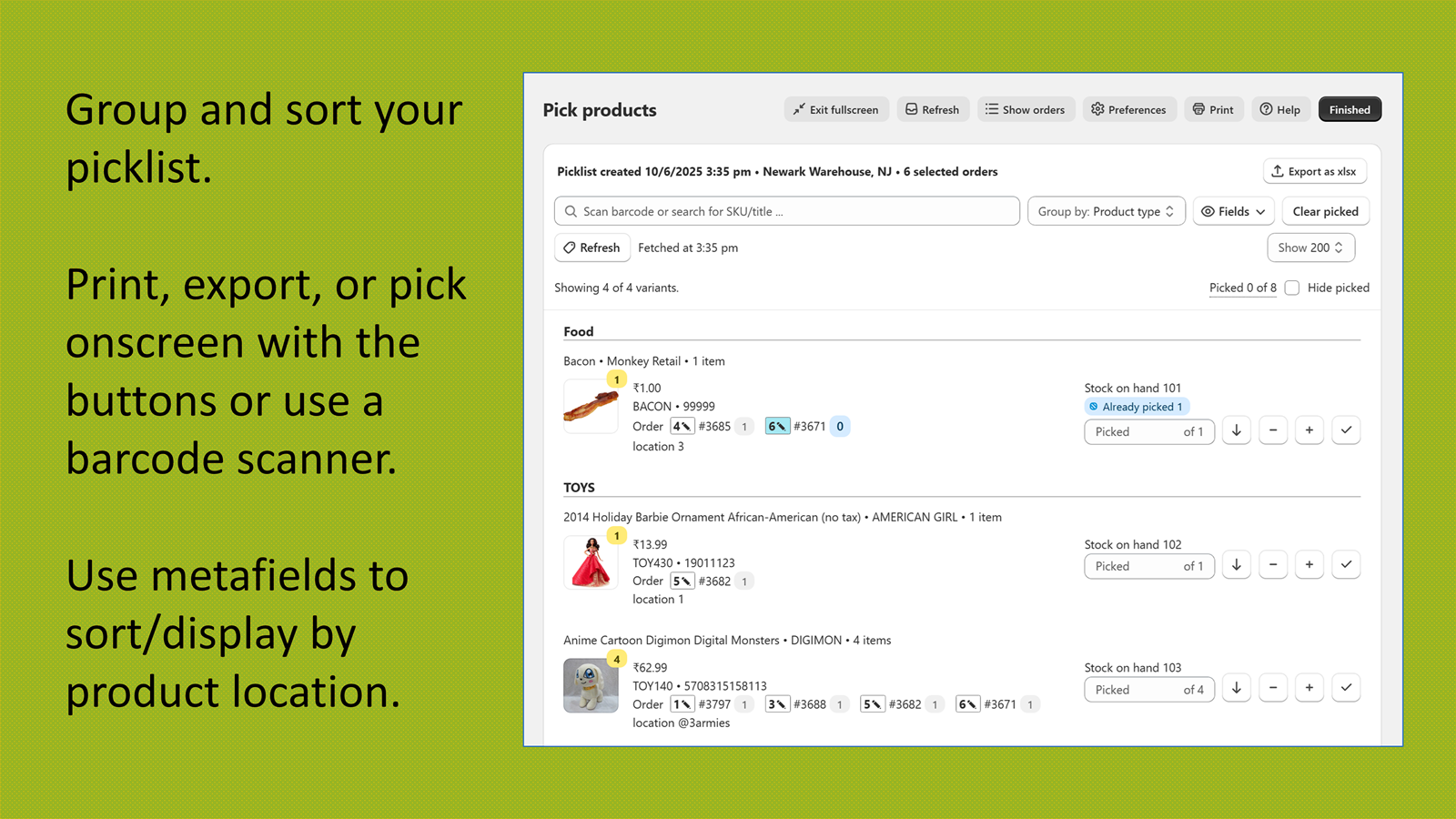Mark Bacon as picked with checkmark icon
Screen dimensions: 1456x819
[x=1346, y=430]
